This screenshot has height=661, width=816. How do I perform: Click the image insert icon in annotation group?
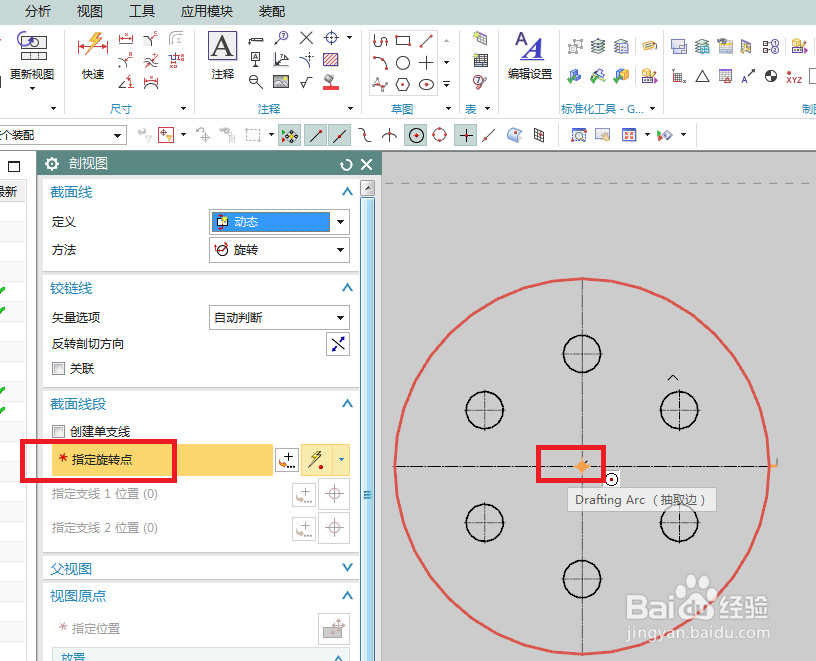coord(281,81)
